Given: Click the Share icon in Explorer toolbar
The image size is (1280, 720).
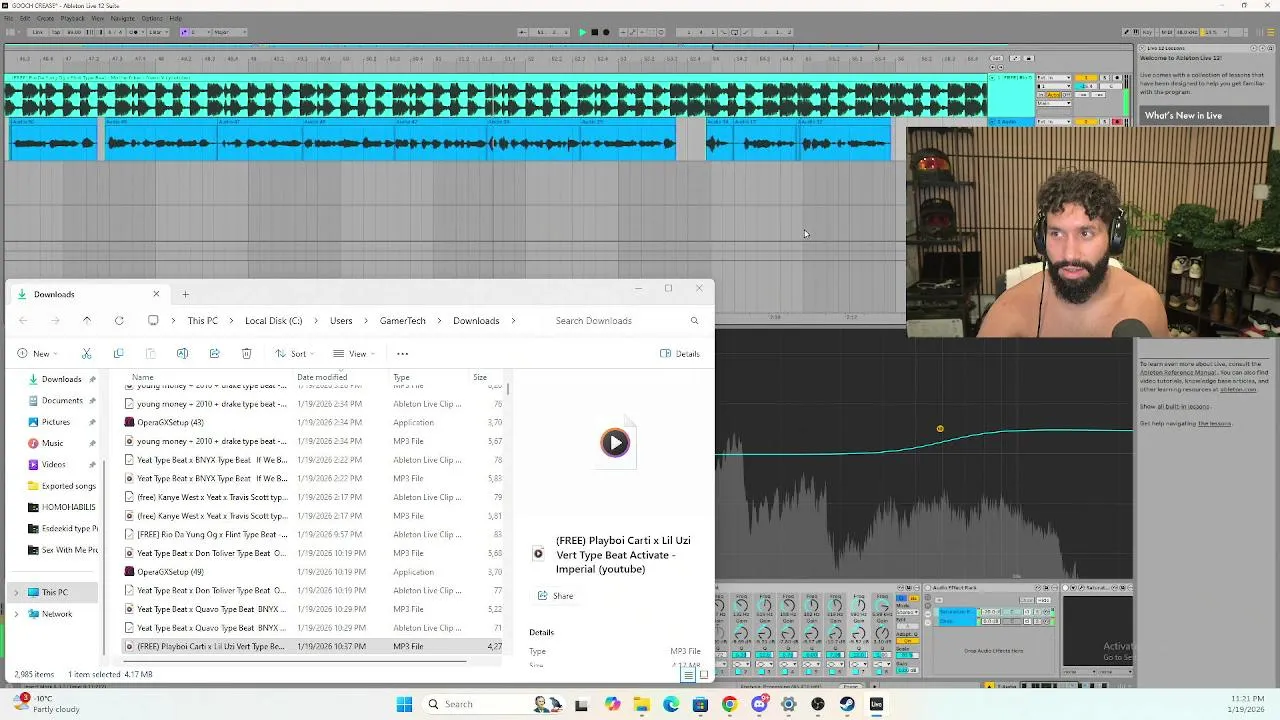Looking at the screenshot, I should click(214, 353).
